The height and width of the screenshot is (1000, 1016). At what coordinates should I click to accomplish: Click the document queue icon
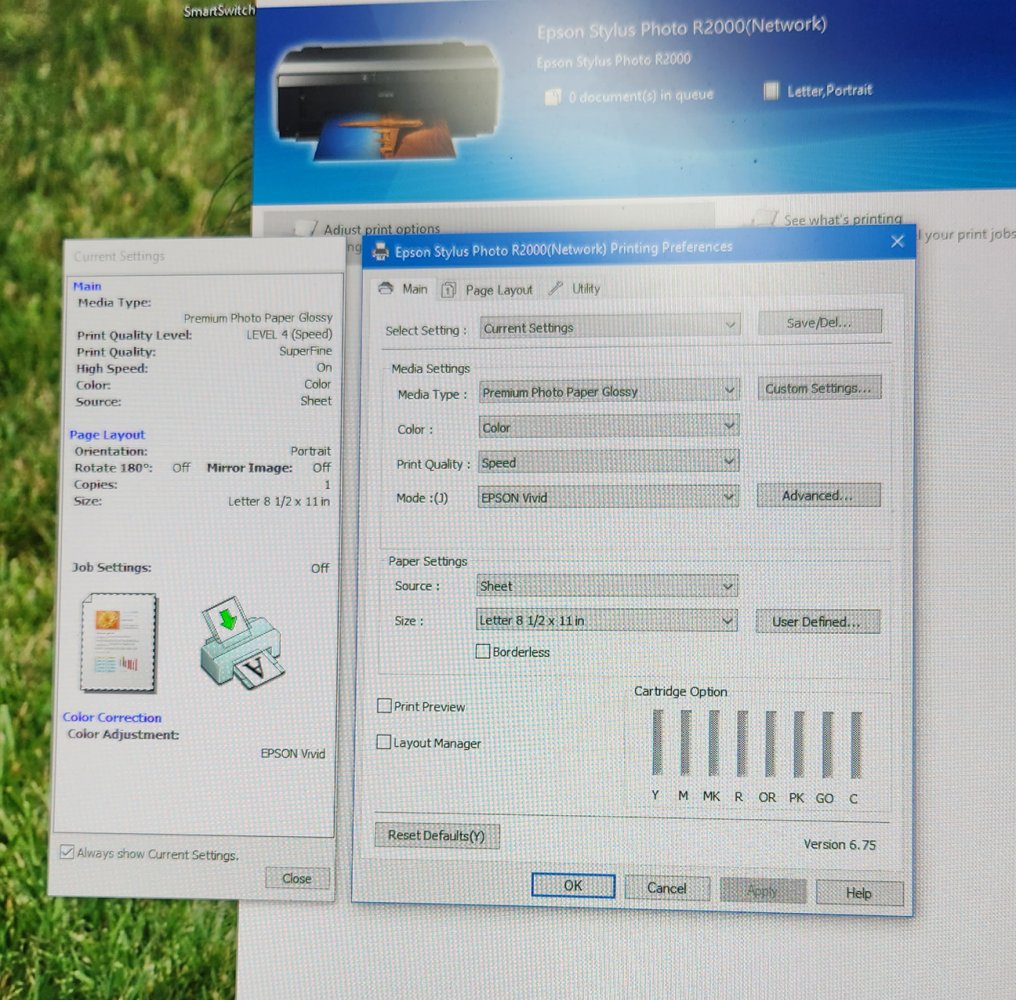pos(553,96)
